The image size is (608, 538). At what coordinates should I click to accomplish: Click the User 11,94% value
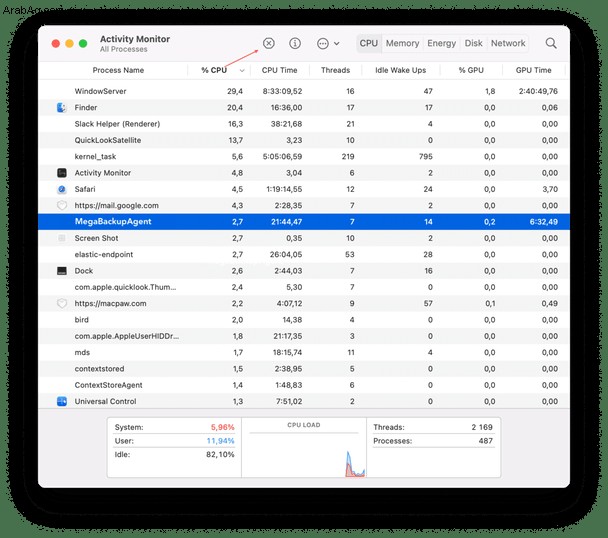[x=220, y=441]
